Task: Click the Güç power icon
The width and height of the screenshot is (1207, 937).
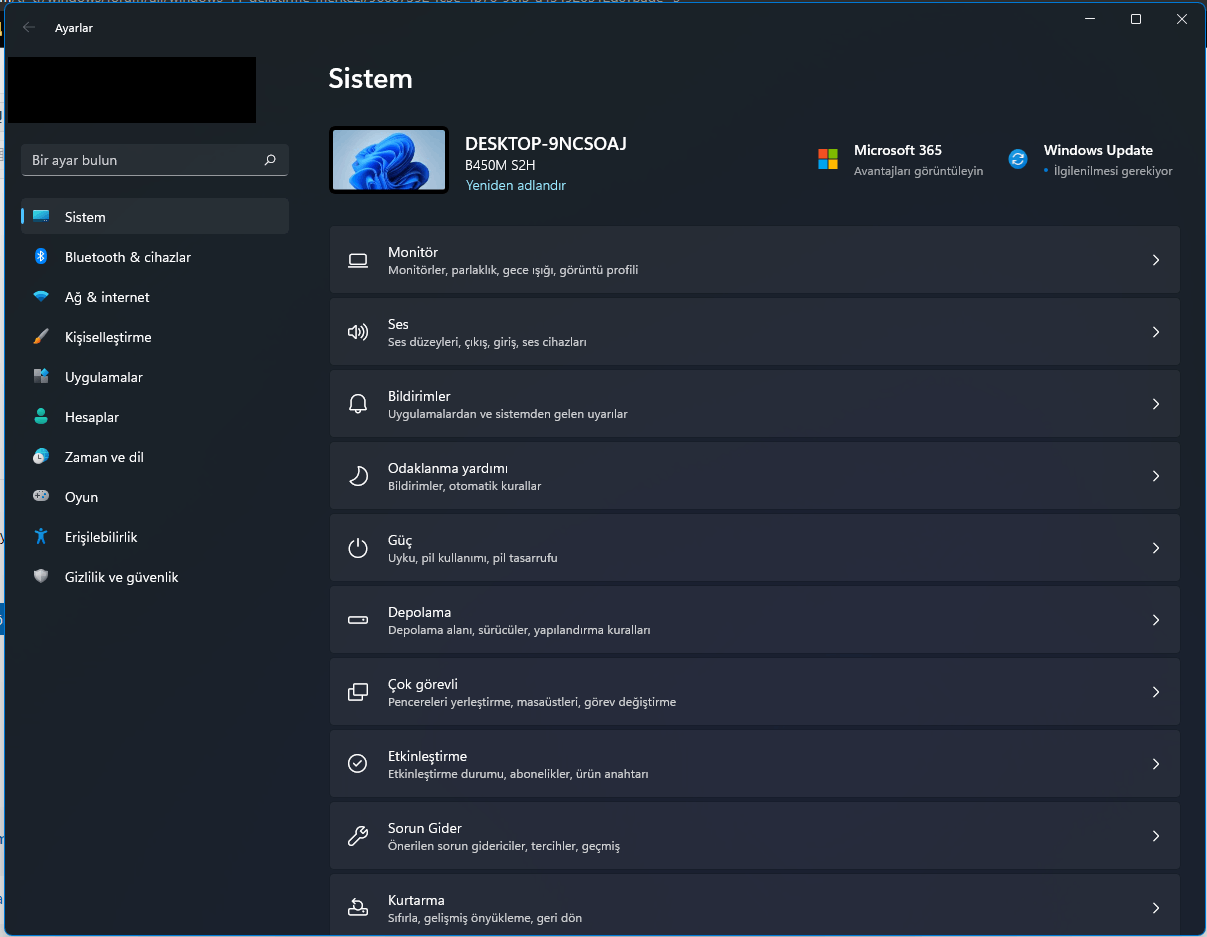Action: click(358, 548)
